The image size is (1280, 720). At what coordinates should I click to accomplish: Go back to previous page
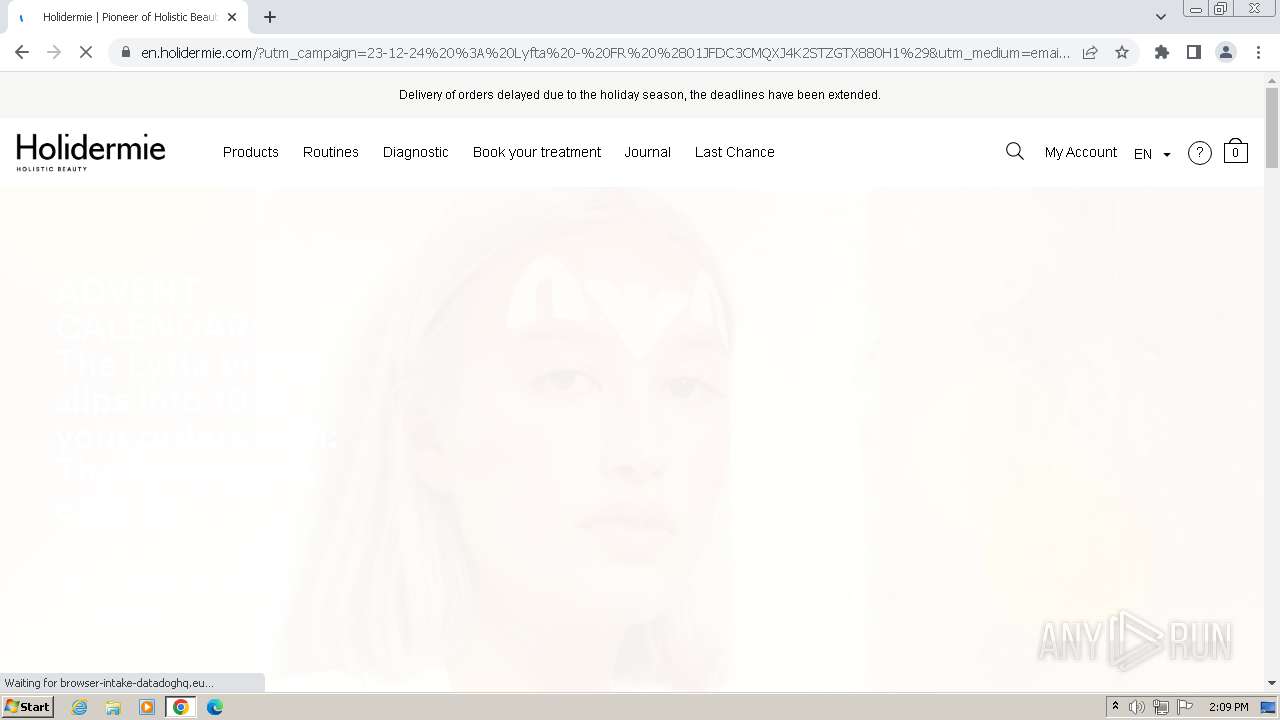point(22,52)
